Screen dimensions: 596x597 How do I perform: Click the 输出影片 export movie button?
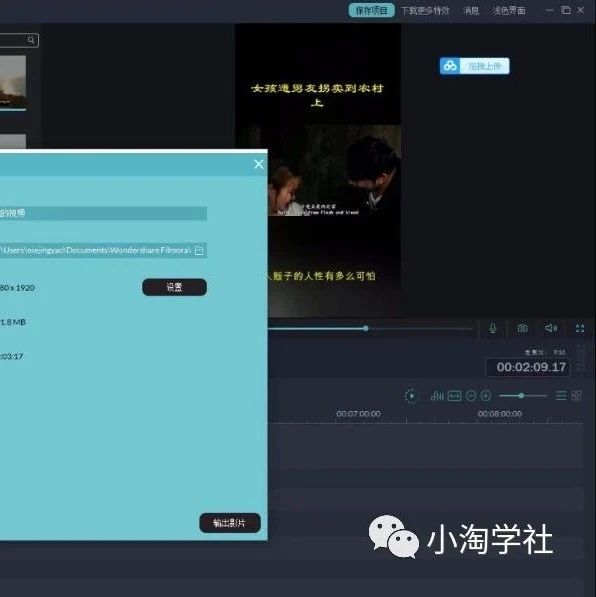tap(230, 523)
